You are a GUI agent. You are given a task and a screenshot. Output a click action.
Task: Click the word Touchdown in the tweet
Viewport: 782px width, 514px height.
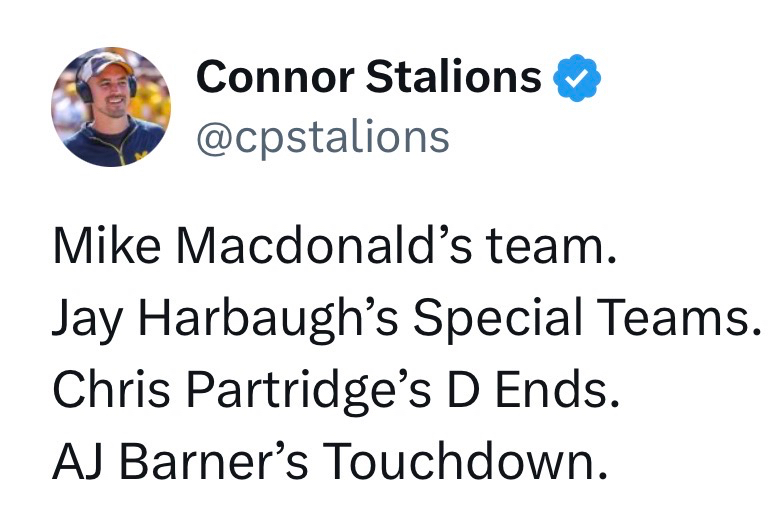tap(457, 461)
